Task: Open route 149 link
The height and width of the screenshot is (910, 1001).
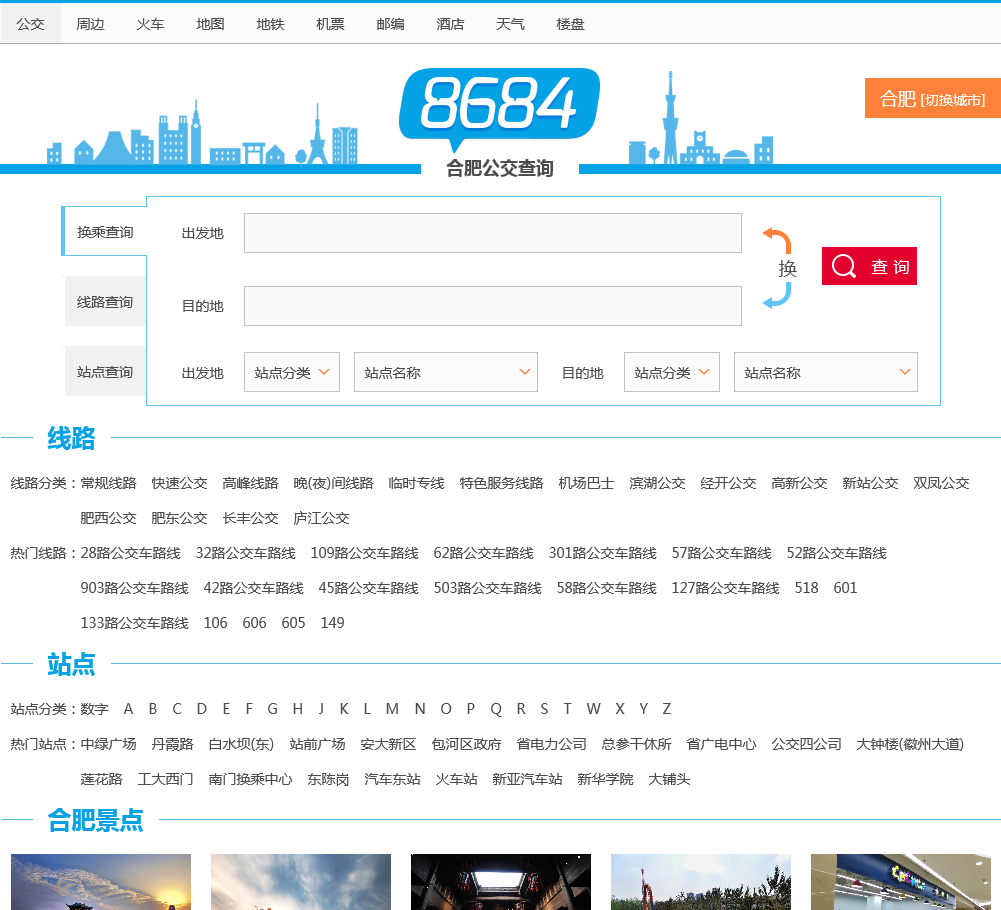Action: click(x=332, y=623)
